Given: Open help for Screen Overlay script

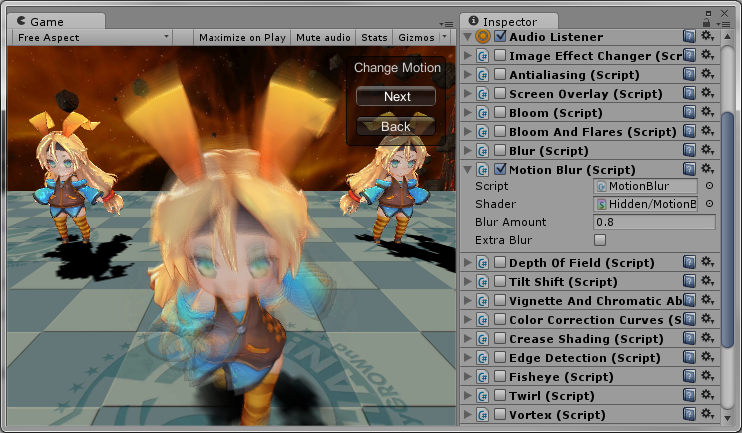Looking at the screenshot, I should (689, 93).
